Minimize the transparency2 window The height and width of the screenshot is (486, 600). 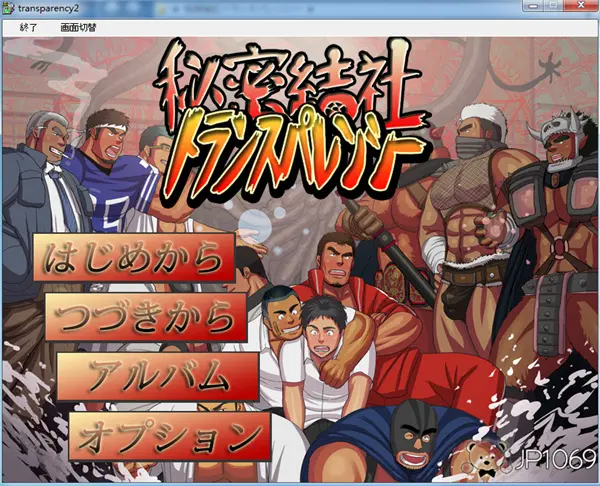[533, 5]
